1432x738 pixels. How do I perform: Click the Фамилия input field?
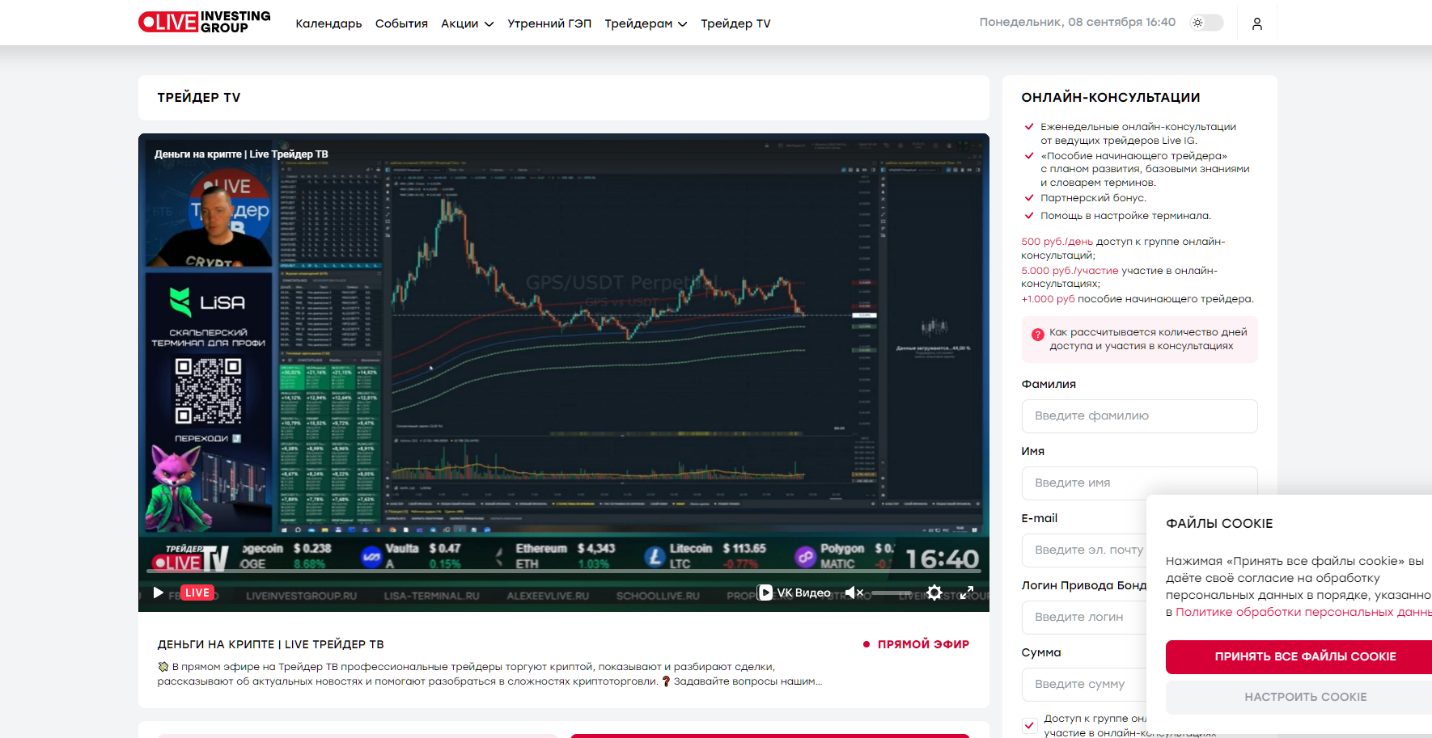click(x=1139, y=416)
